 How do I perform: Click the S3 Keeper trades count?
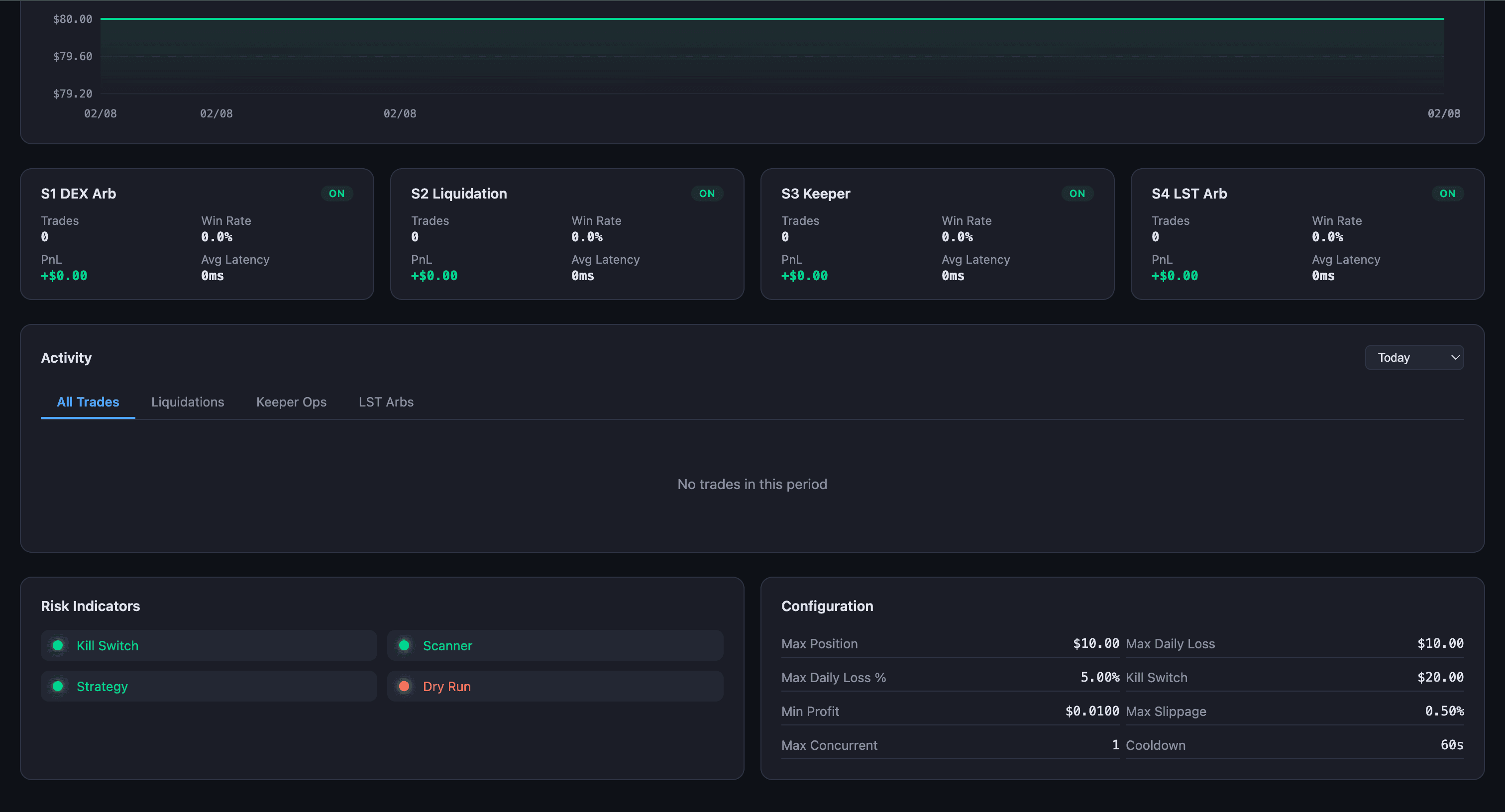(x=785, y=237)
